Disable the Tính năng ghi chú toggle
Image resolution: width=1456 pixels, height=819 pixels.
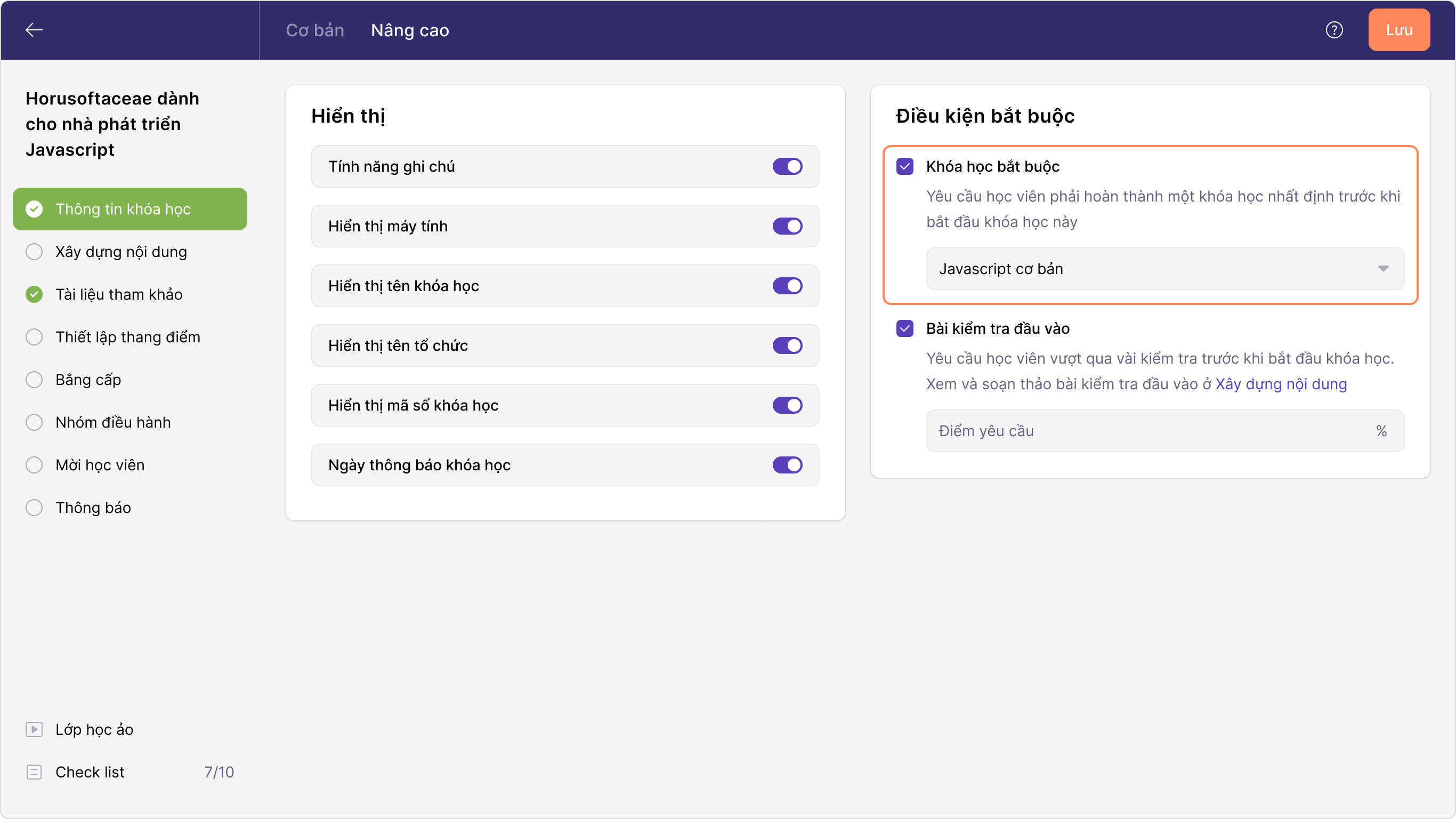(787, 166)
